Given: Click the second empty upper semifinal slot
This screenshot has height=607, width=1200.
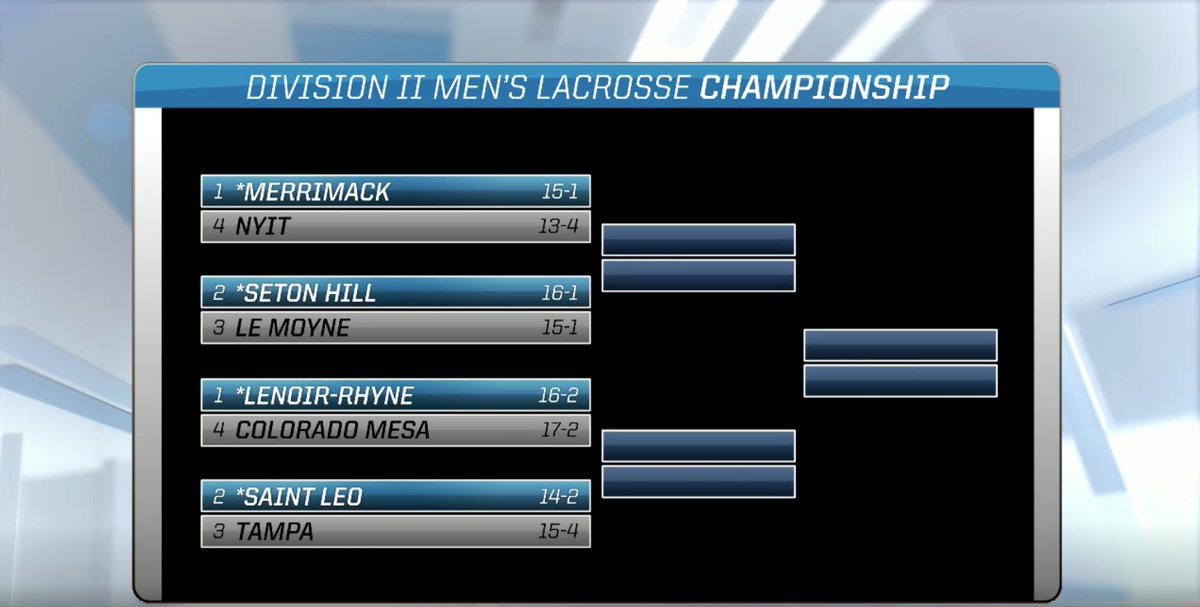Looking at the screenshot, I should [x=698, y=275].
